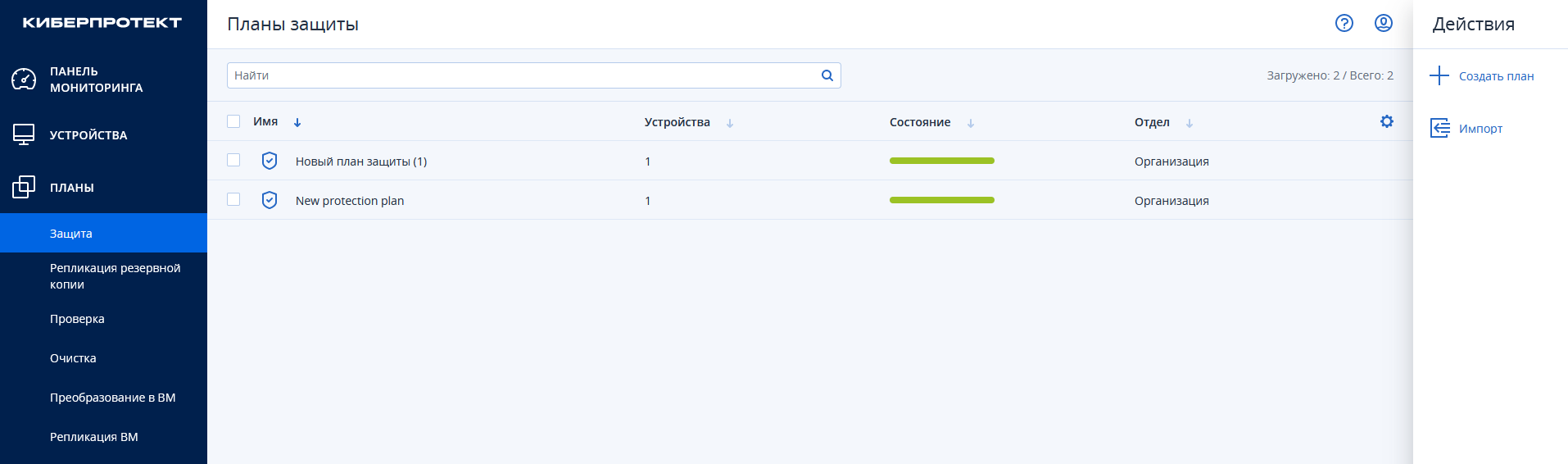
Task: Click the search magnifier icon
Action: [x=827, y=75]
